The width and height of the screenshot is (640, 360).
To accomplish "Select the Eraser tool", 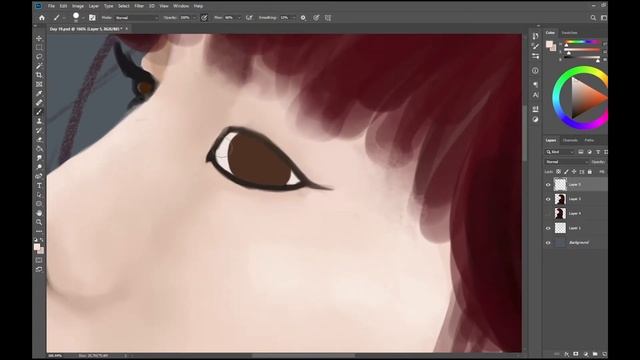I will [x=39, y=140].
